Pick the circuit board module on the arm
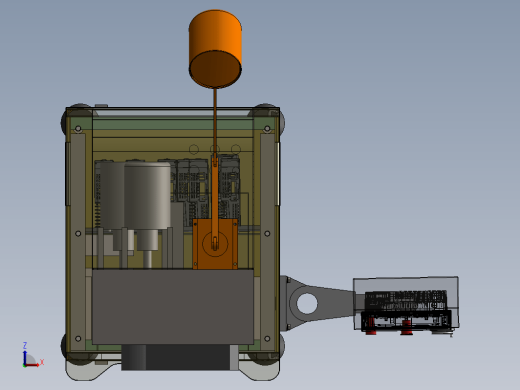 (x=406, y=311)
